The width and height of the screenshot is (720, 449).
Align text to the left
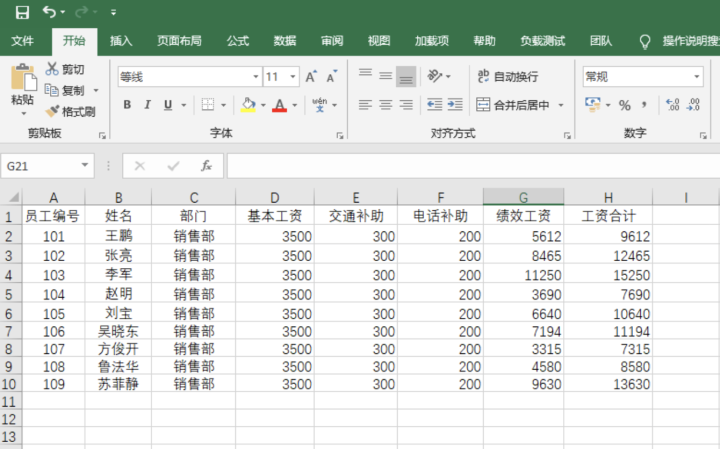point(366,105)
